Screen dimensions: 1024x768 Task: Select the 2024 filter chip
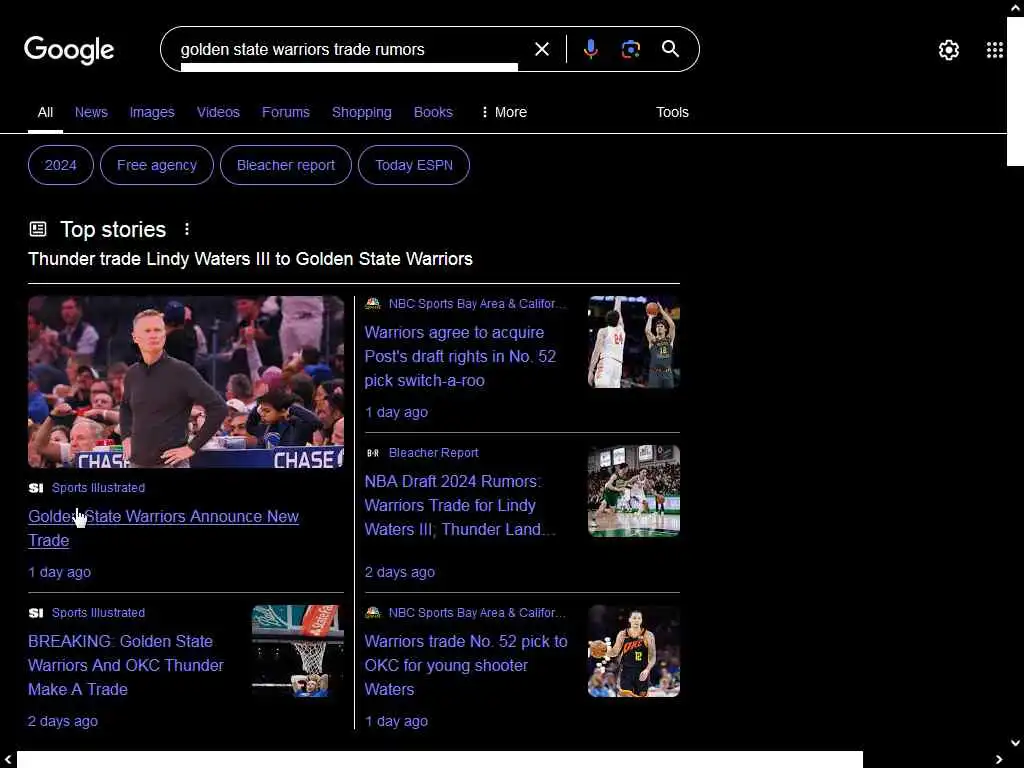61,165
